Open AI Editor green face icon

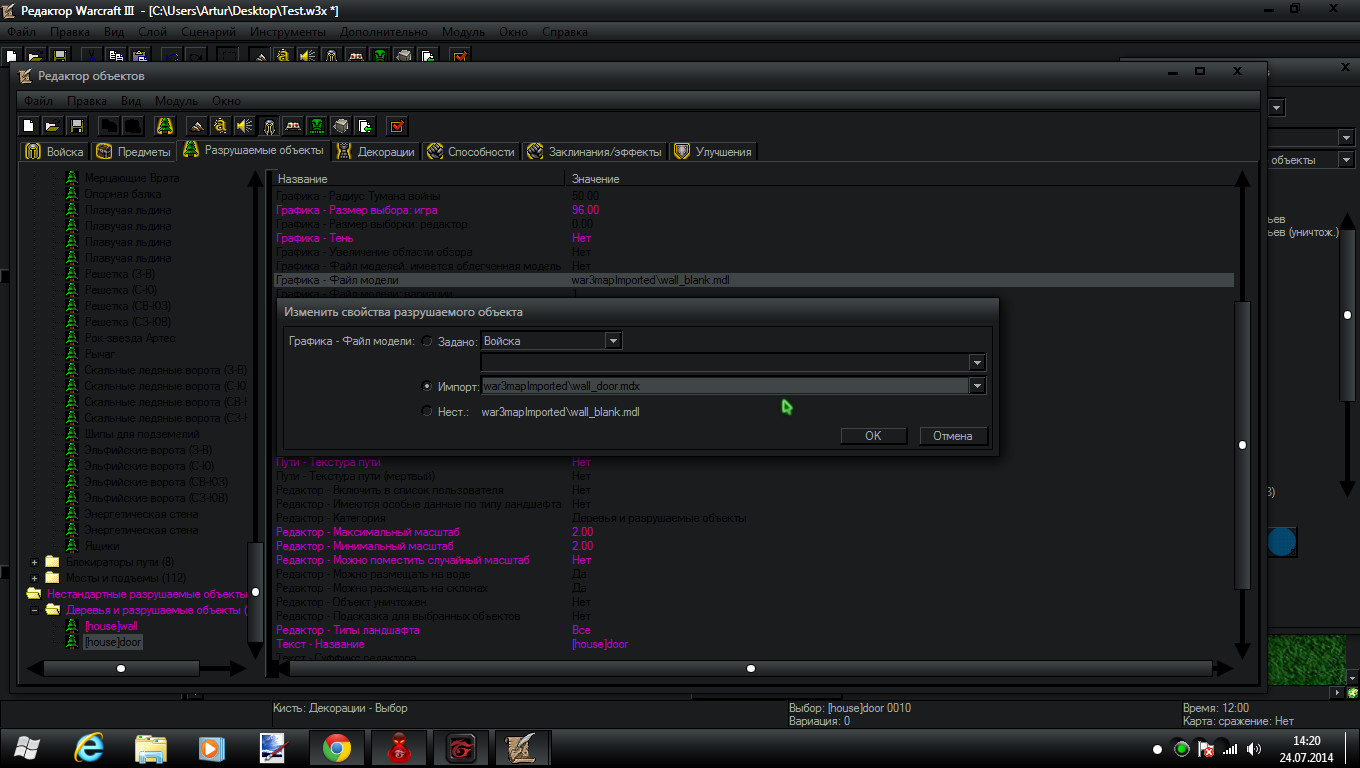click(x=316, y=126)
